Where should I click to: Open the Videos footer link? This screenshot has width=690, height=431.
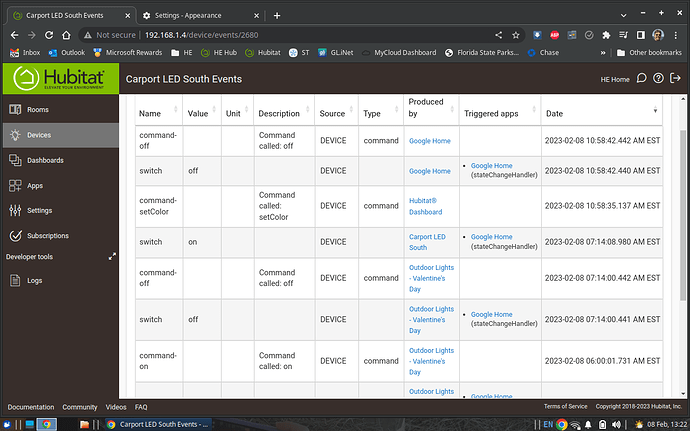[116, 407]
